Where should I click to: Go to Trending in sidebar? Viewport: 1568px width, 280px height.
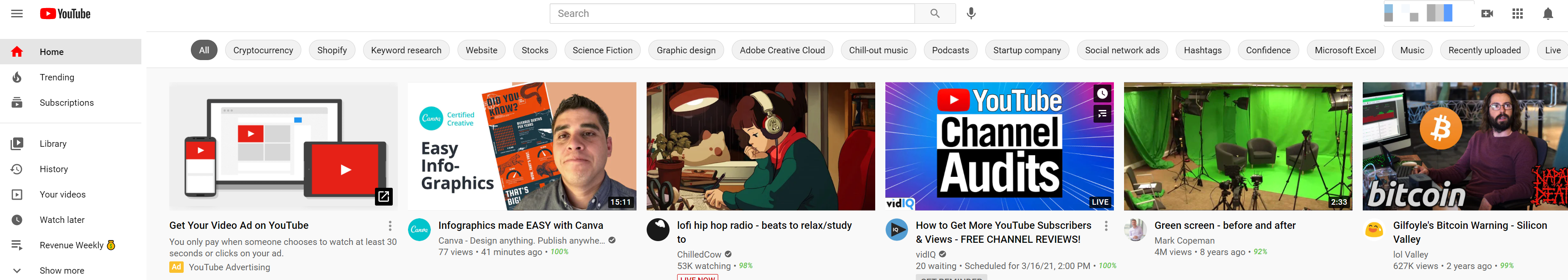[x=57, y=77]
